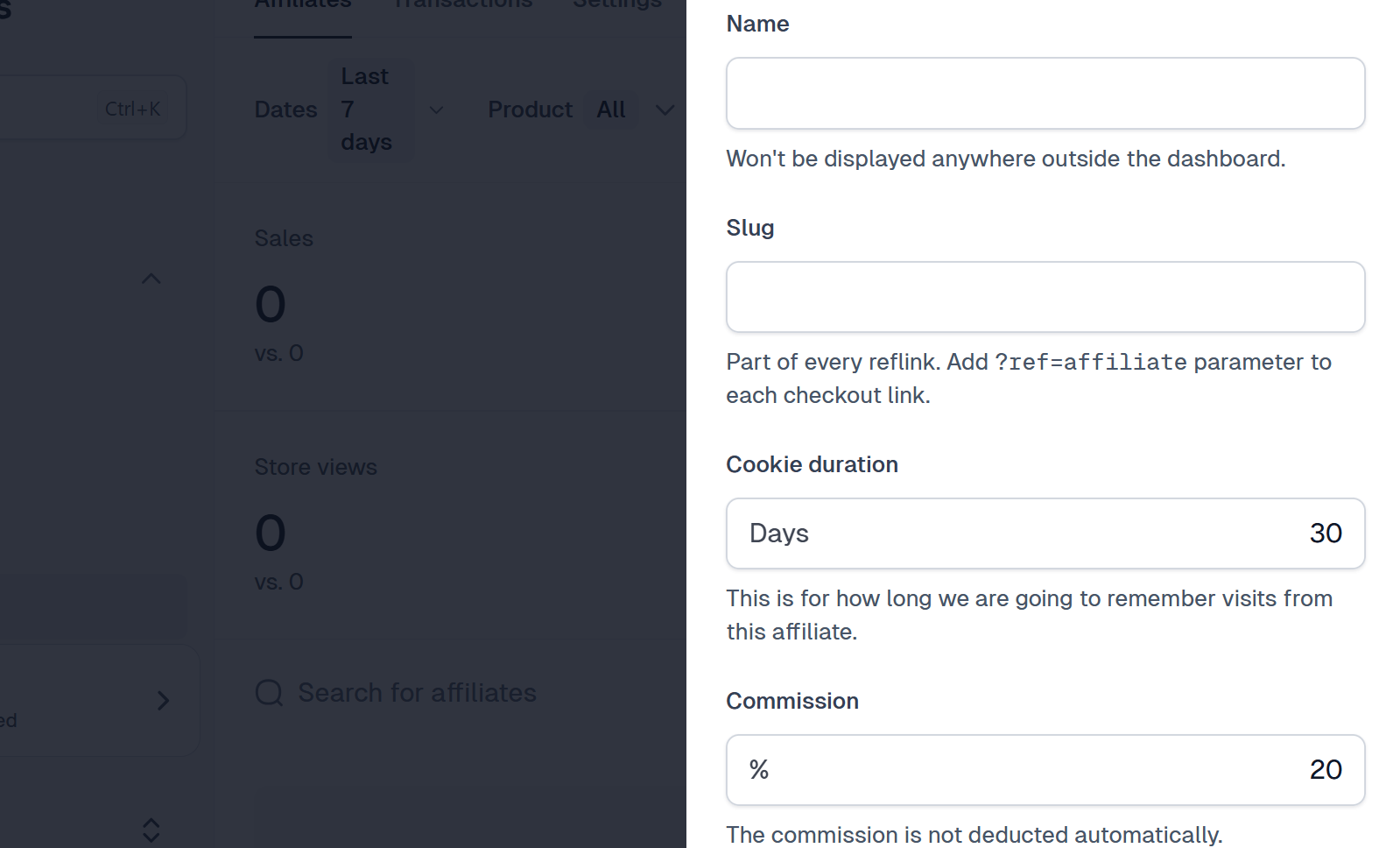Expand the Product dropdown chevron
The image size is (1400, 848).
[x=665, y=110]
